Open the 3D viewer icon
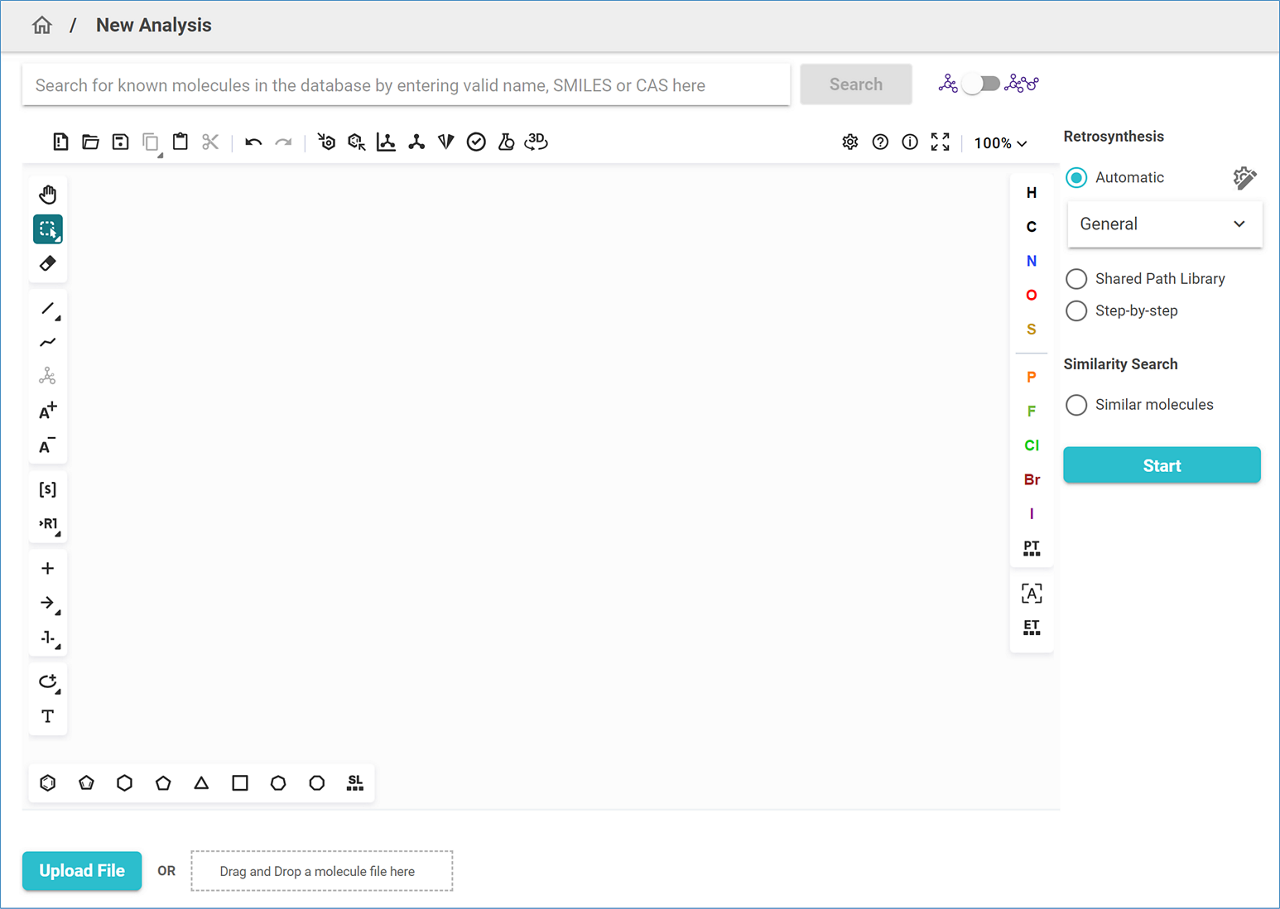The height and width of the screenshot is (909, 1280). coord(536,142)
